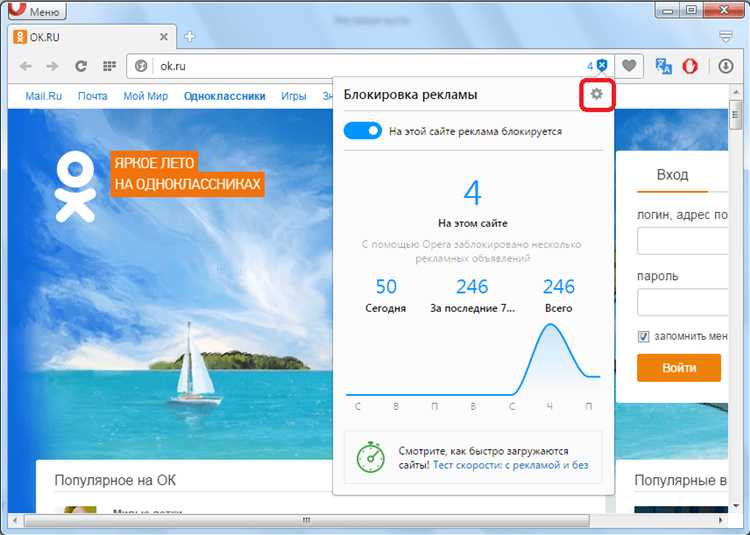Click the Войти button

click(679, 368)
